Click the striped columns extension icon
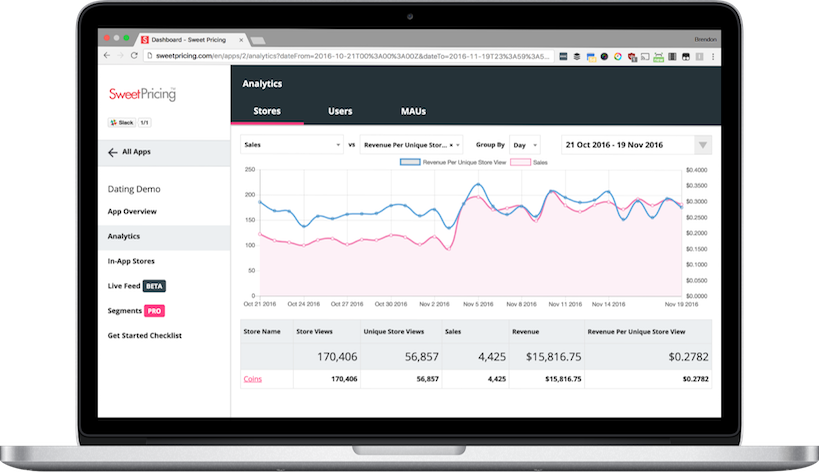Viewport: 819px width, 472px height. coord(672,56)
